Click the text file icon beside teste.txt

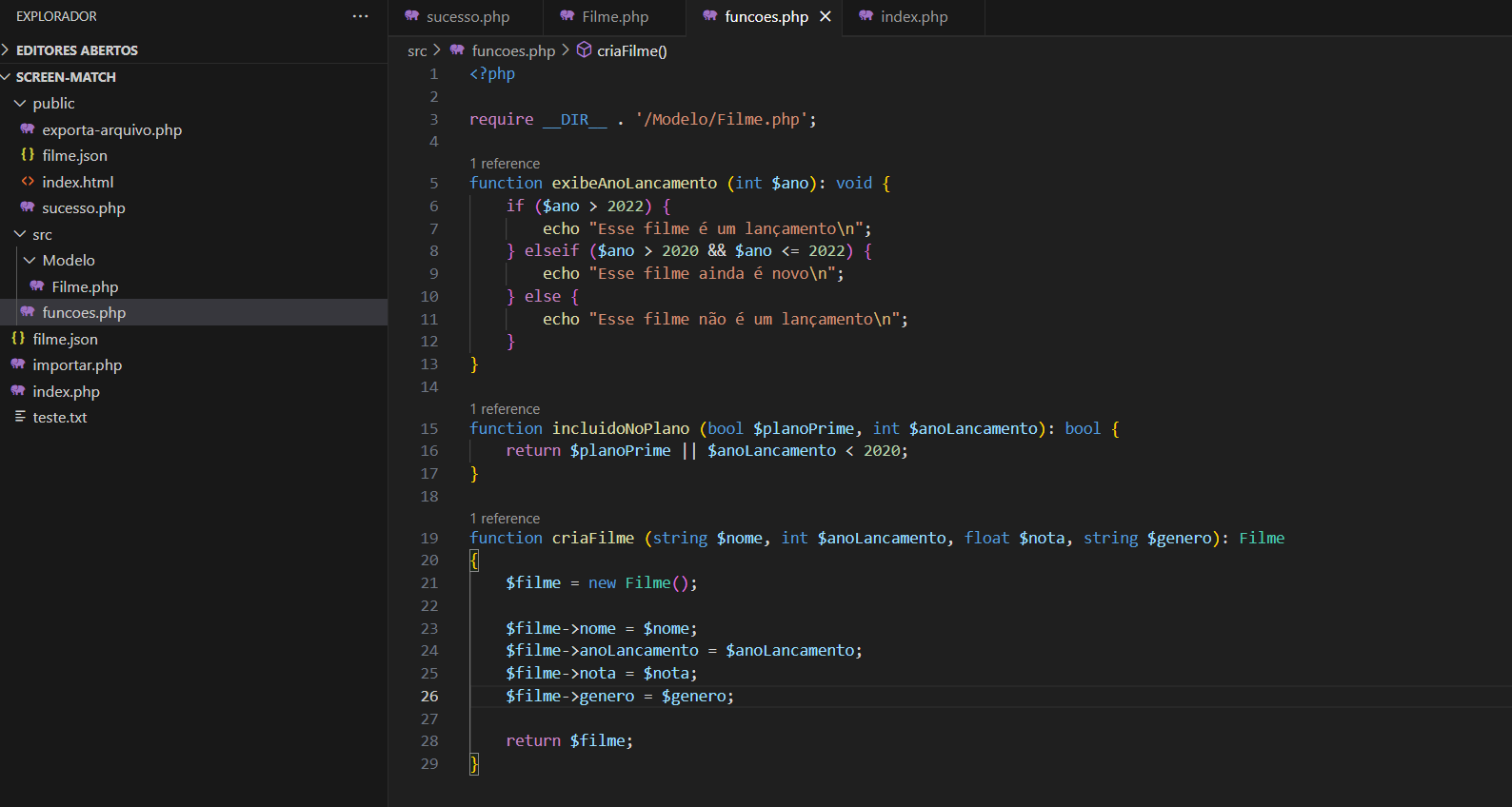click(20, 416)
